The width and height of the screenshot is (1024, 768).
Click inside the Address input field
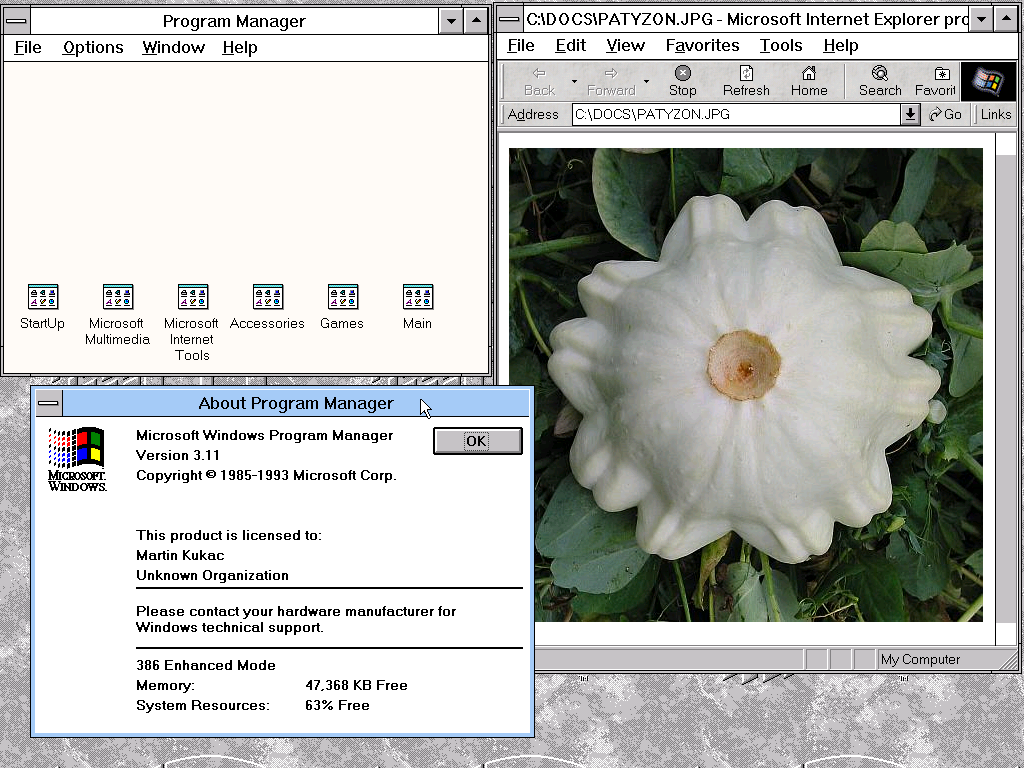click(x=735, y=115)
